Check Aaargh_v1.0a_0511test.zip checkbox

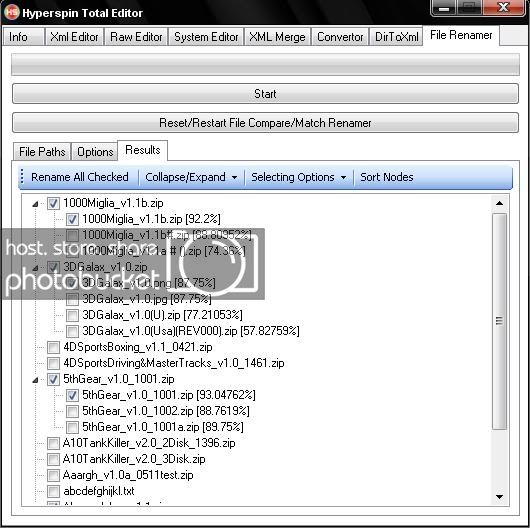tap(53, 475)
